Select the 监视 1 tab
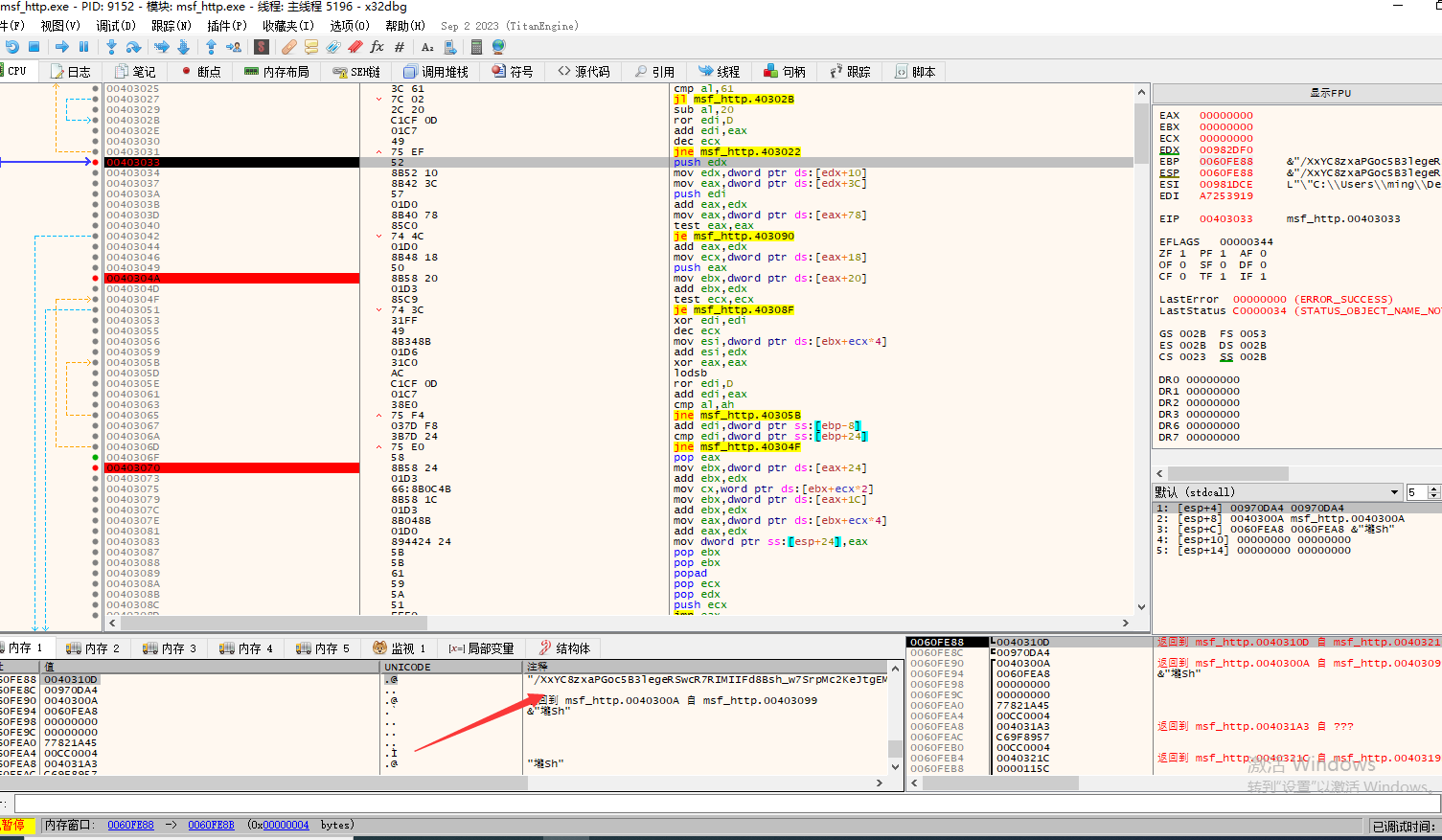 point(400,648)
